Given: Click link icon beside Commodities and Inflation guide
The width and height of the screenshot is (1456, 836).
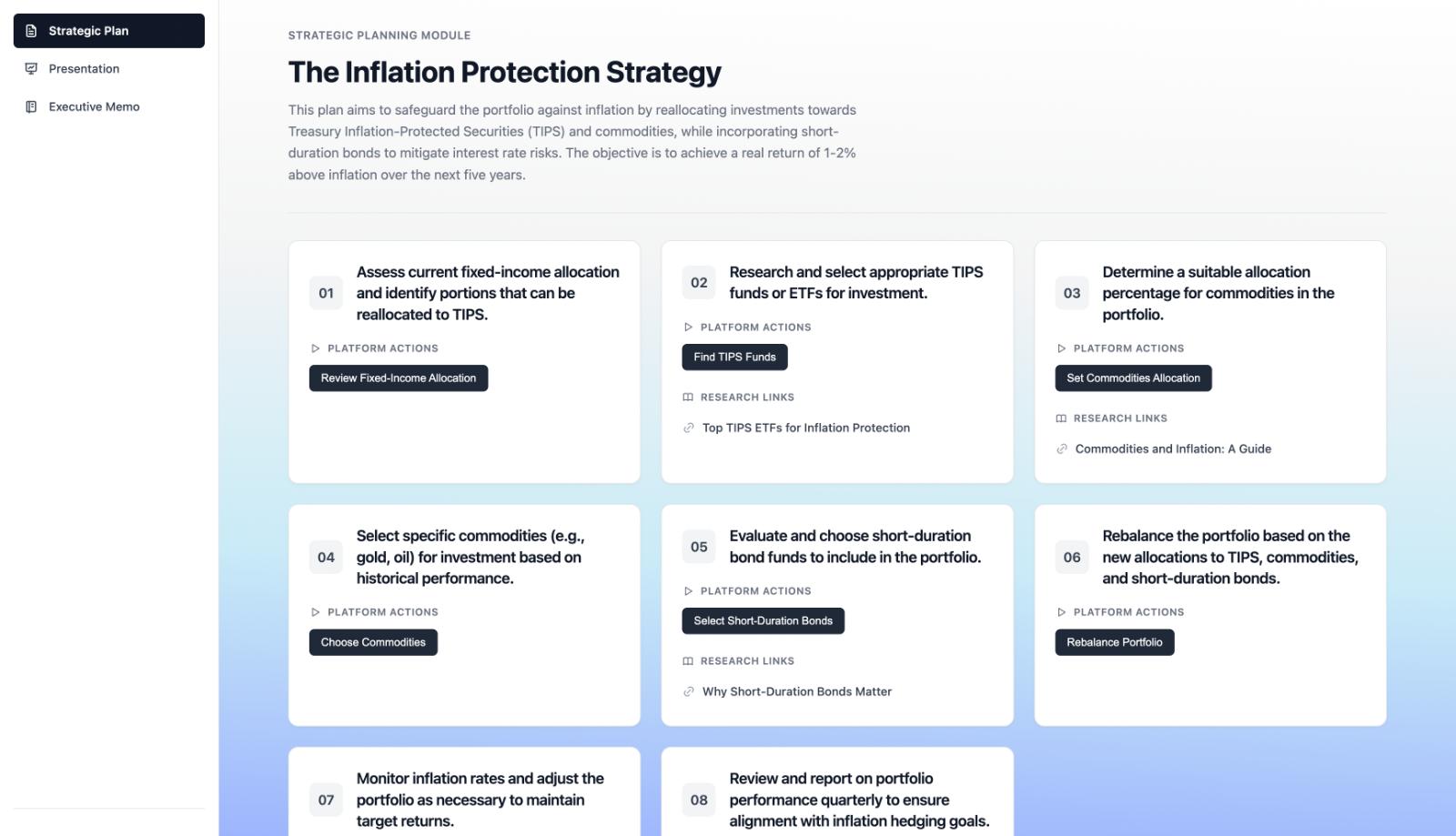Looking at the screenshot, I should click(x=1062, y=449).
